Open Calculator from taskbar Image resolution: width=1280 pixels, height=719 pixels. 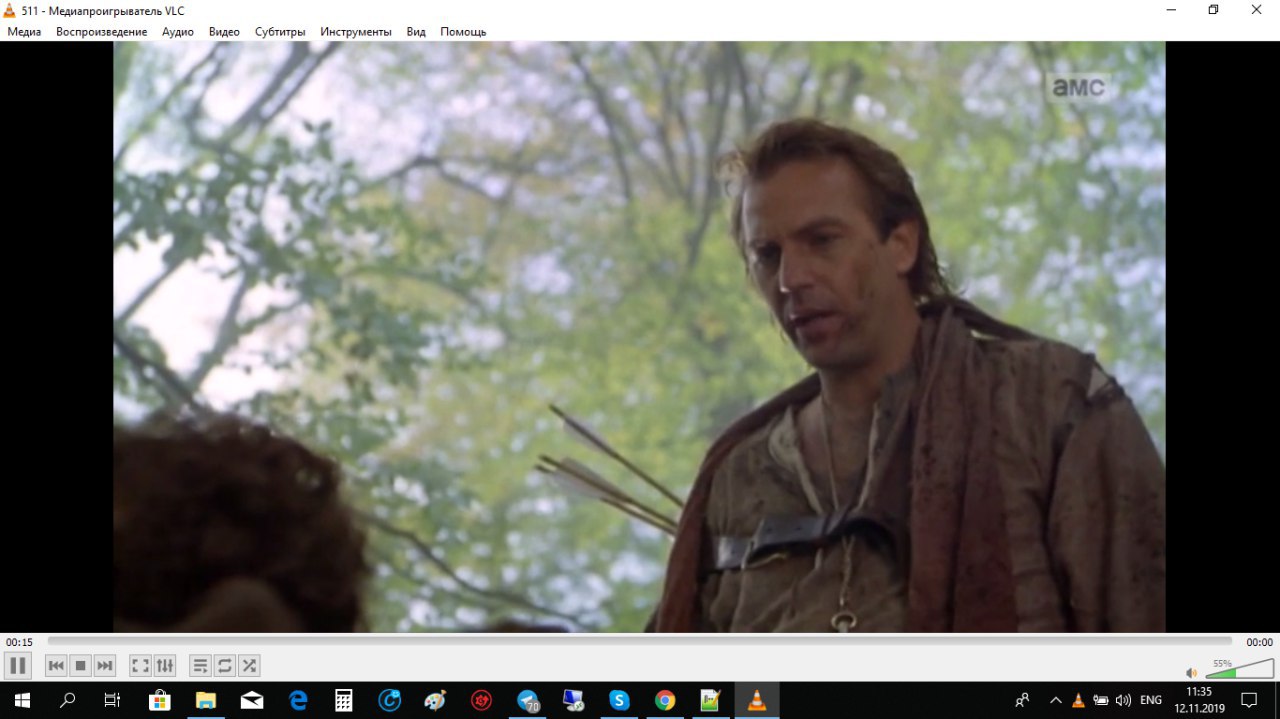click(x=343, y=700)
